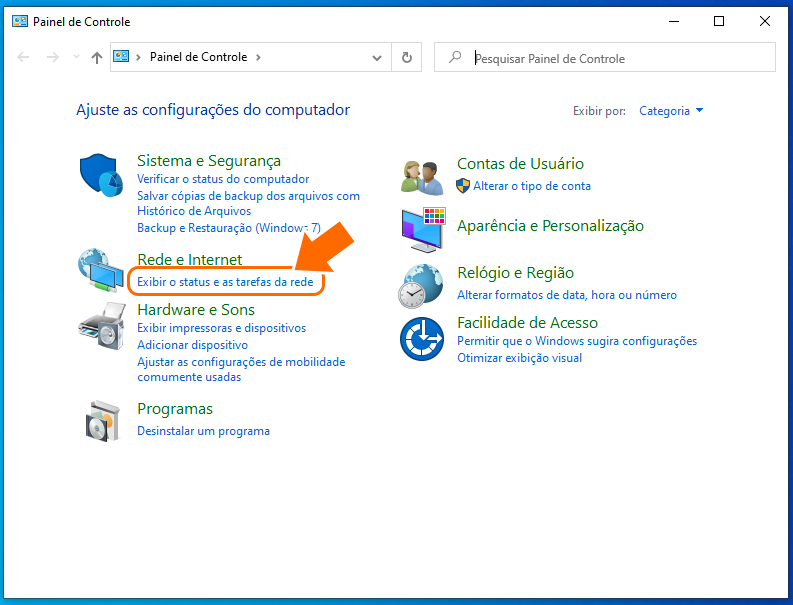Open Exibir o status e as tarefas da rede

pyautogui.click(x=225, y=282)
